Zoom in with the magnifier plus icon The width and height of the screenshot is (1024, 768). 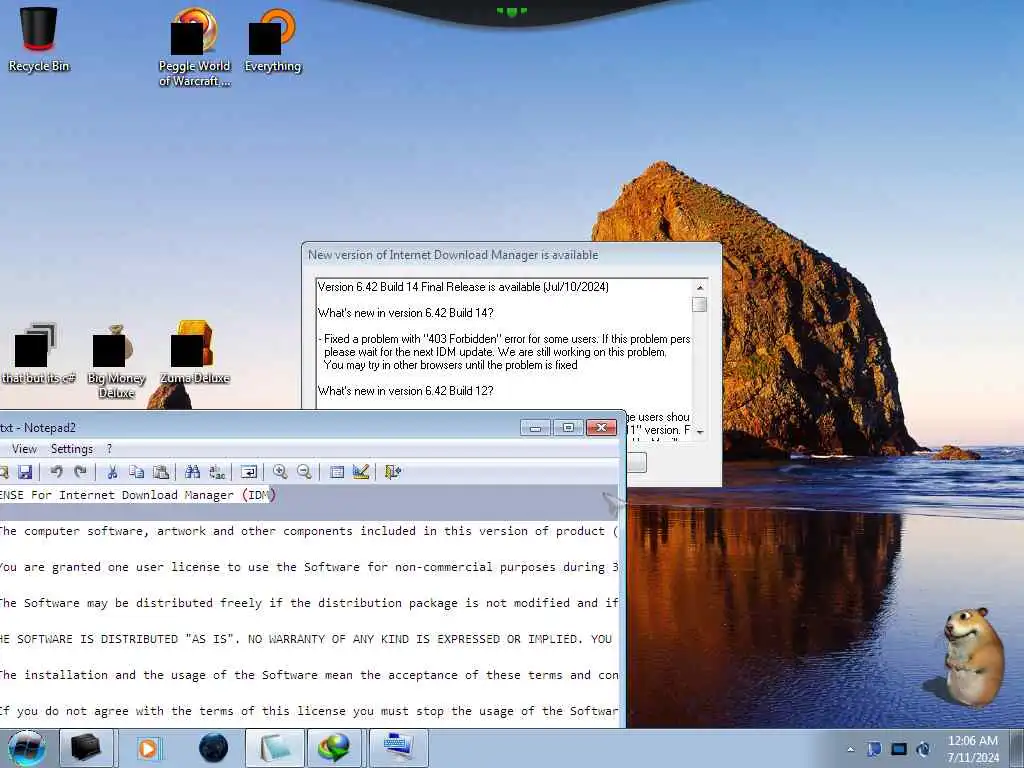pyautogui.click(x=280, y=472)
